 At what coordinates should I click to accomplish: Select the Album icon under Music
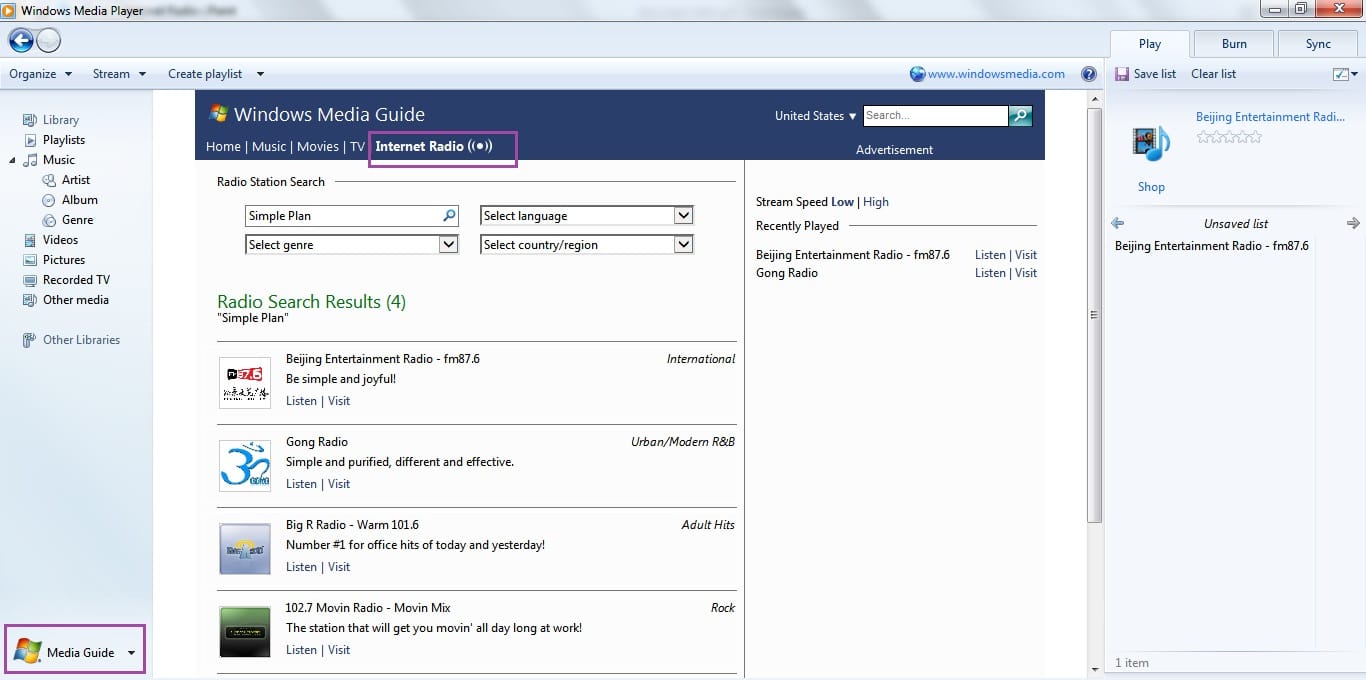click(x=50, y=200)
